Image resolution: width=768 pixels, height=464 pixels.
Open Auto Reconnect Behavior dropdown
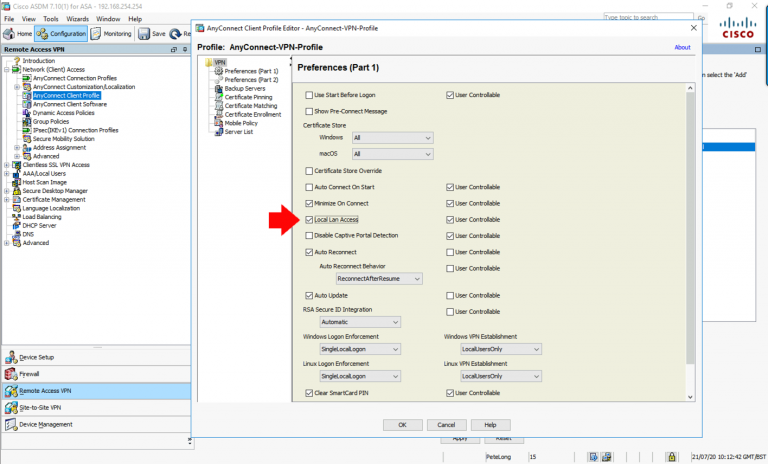click(x=379, y=279)
